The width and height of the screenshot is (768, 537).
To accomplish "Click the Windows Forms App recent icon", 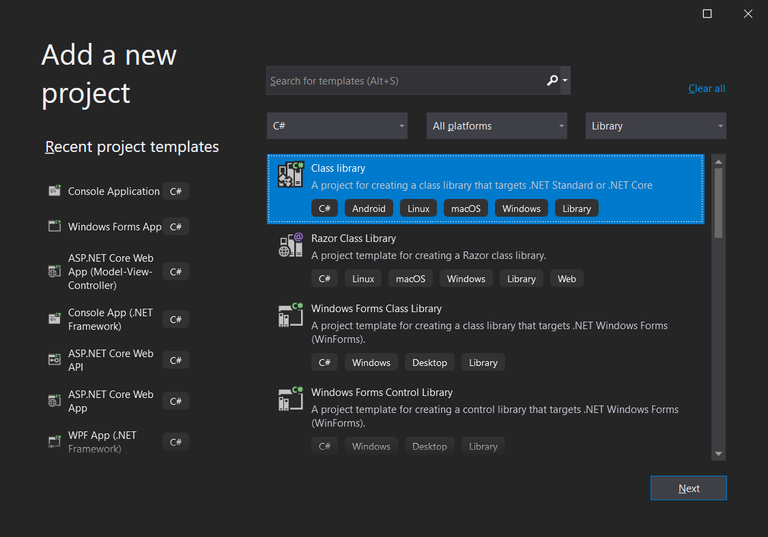I will (x=55, y=227).
